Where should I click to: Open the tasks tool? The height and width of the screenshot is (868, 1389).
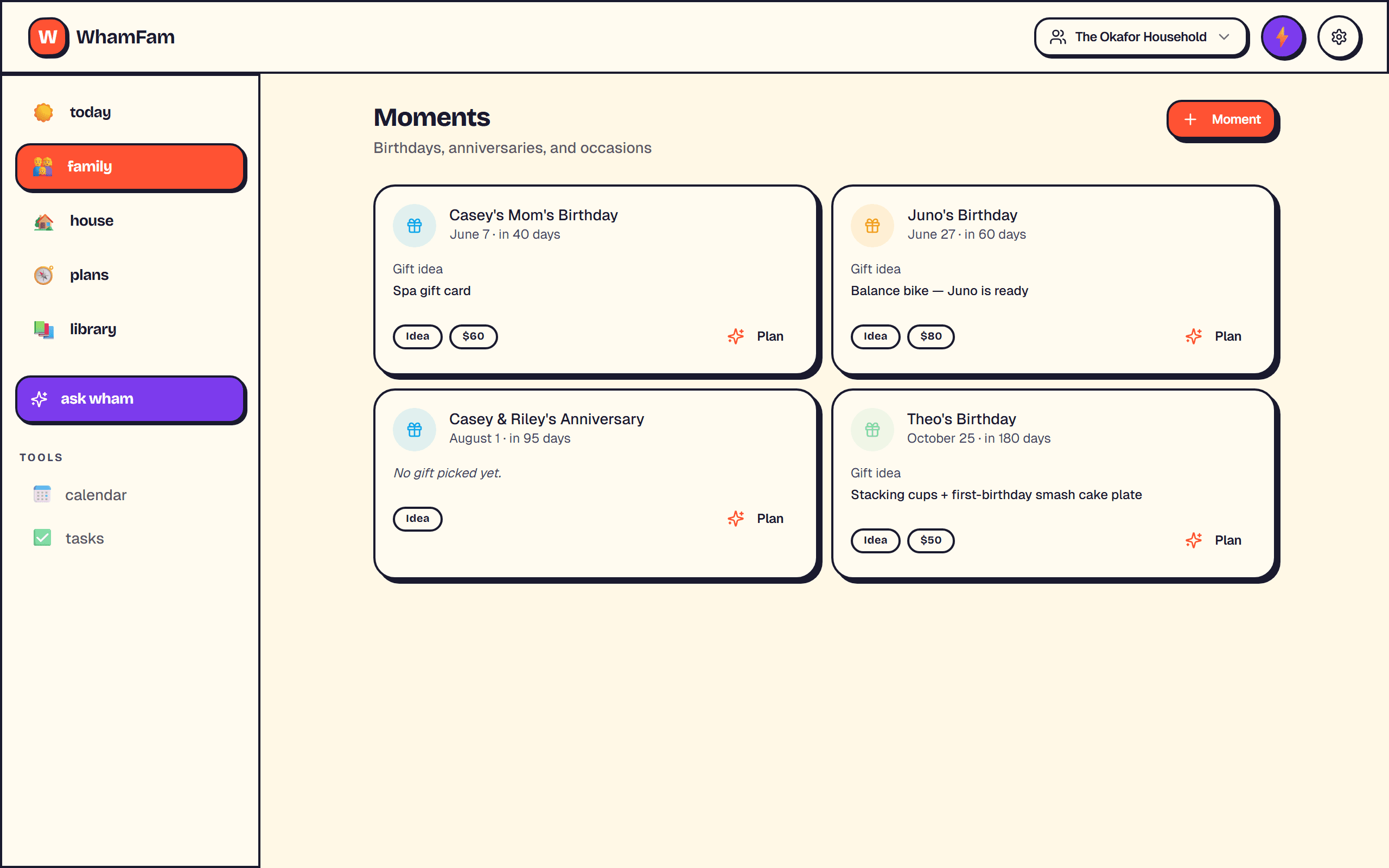click(x=131, y=539)
